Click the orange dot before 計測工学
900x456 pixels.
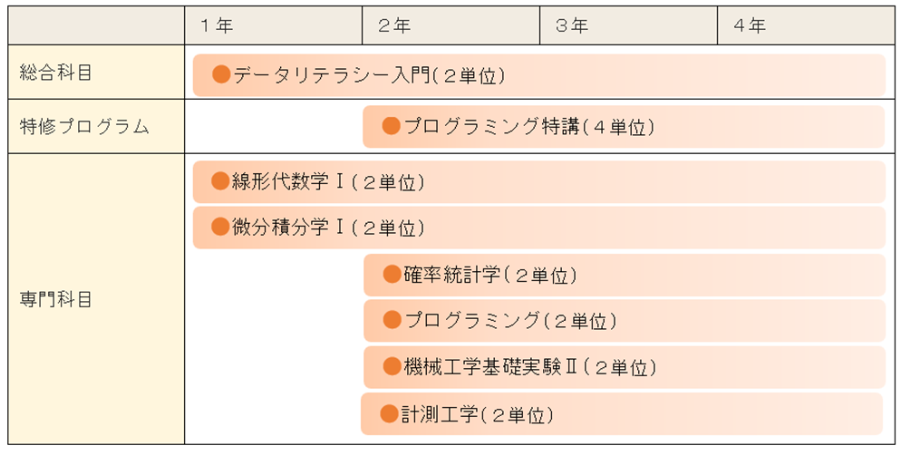(389, 413)
